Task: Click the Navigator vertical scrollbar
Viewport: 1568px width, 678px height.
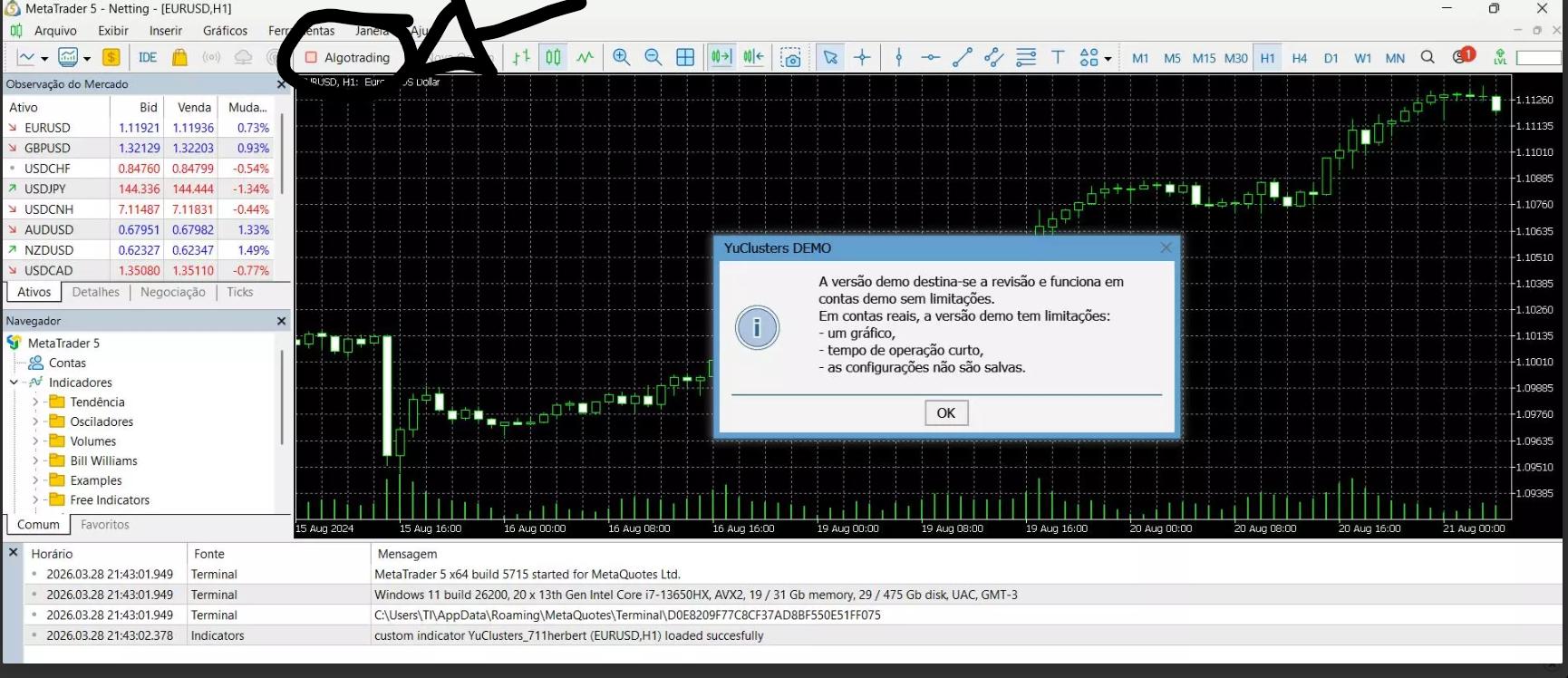Action: [x=282, y=397]
